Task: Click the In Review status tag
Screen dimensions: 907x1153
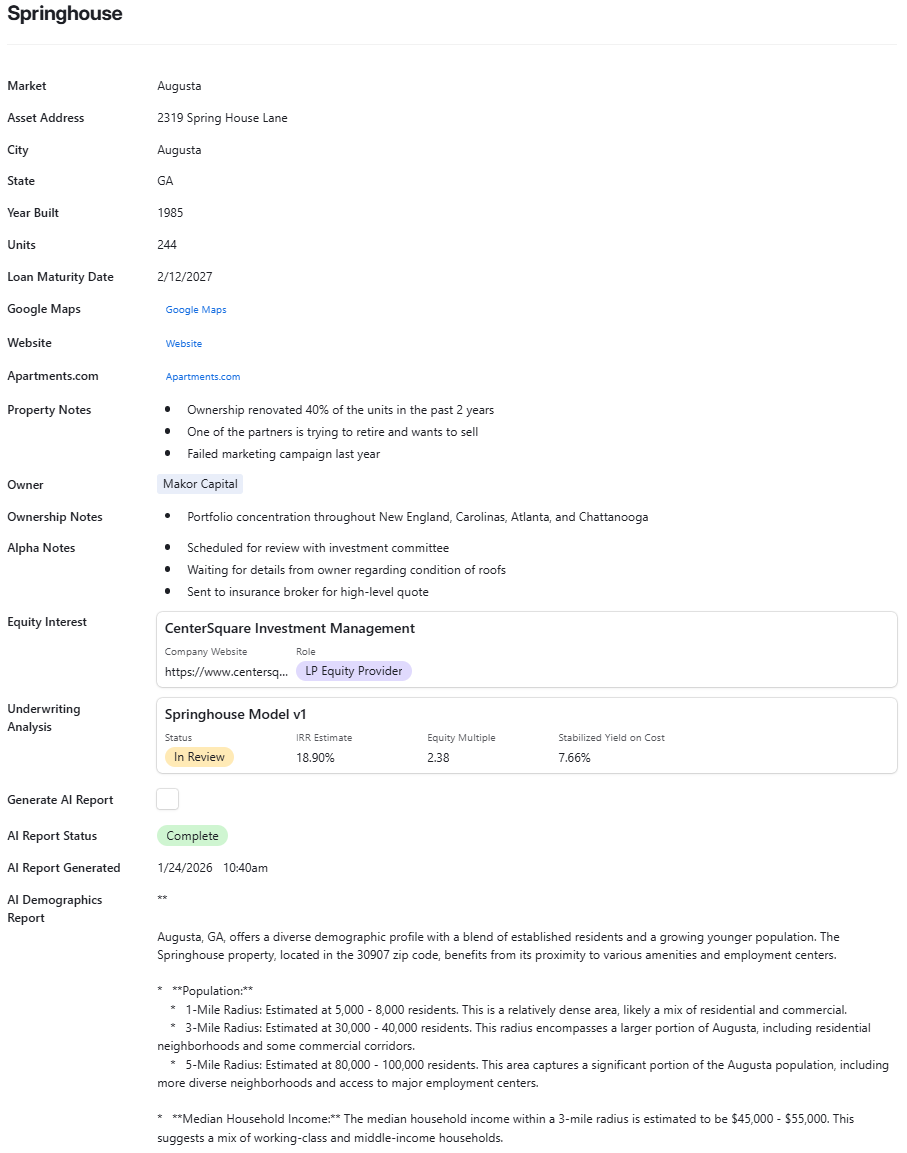Action: [x=198, y=757]
